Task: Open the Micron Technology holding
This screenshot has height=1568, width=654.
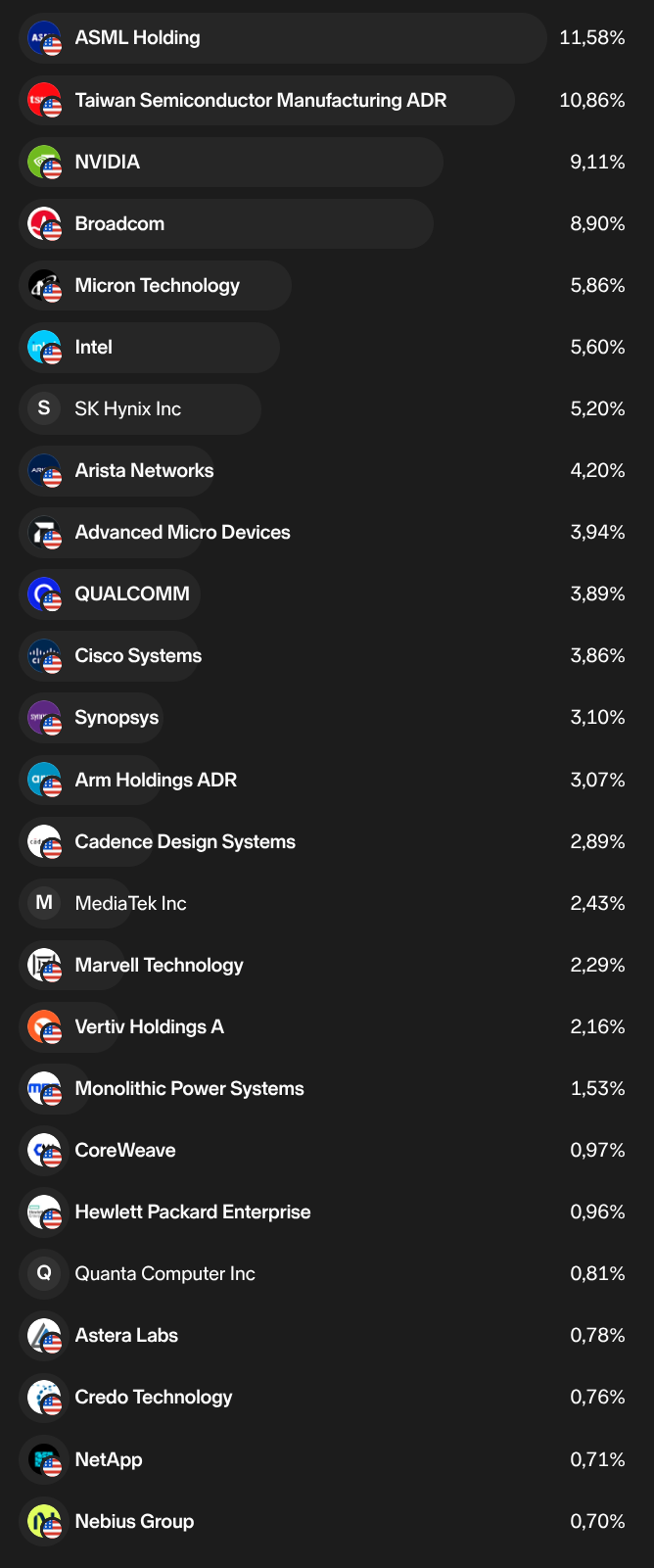Action: click(x=157, y=286)
